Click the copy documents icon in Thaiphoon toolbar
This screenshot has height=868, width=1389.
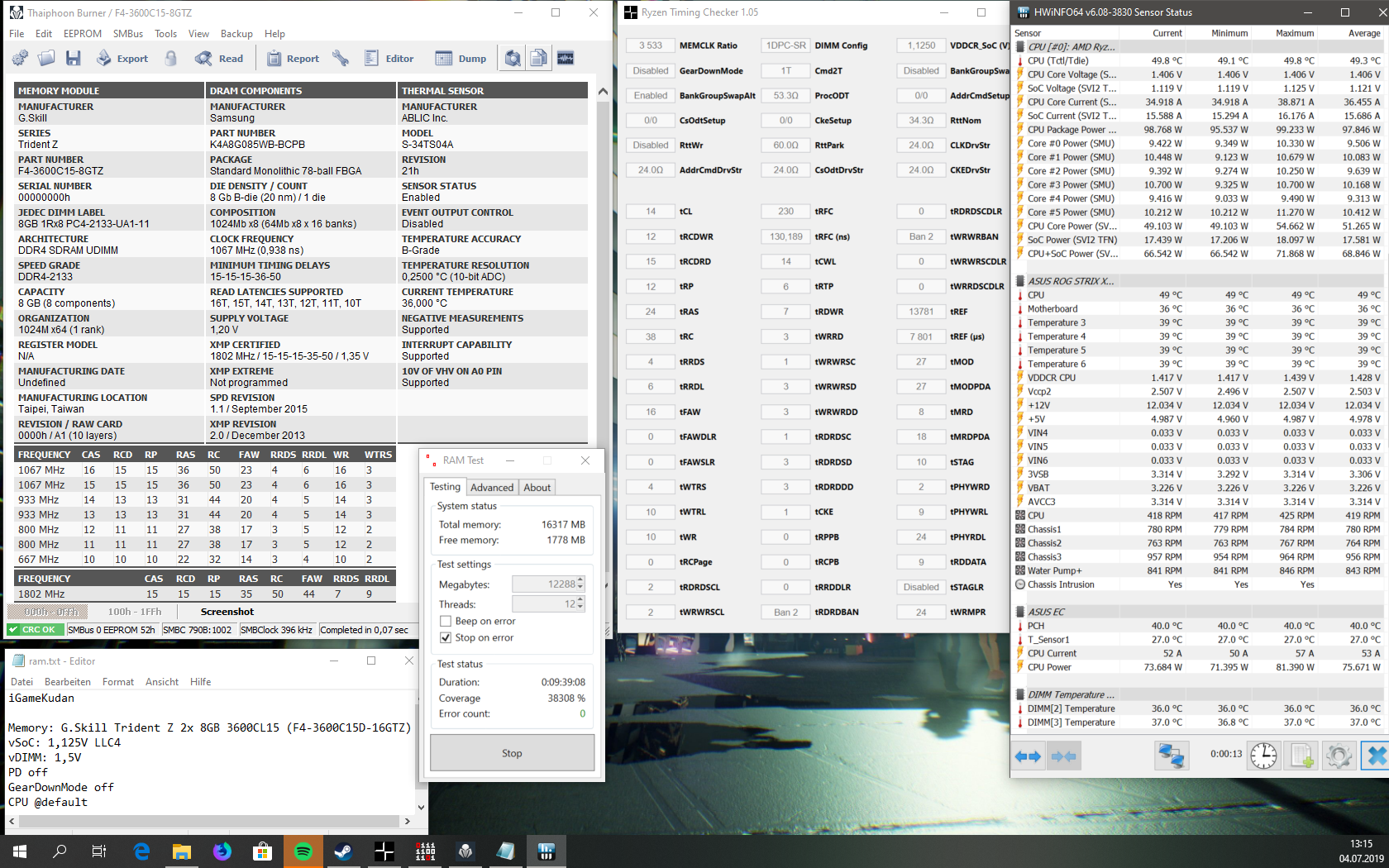point(539,58)
